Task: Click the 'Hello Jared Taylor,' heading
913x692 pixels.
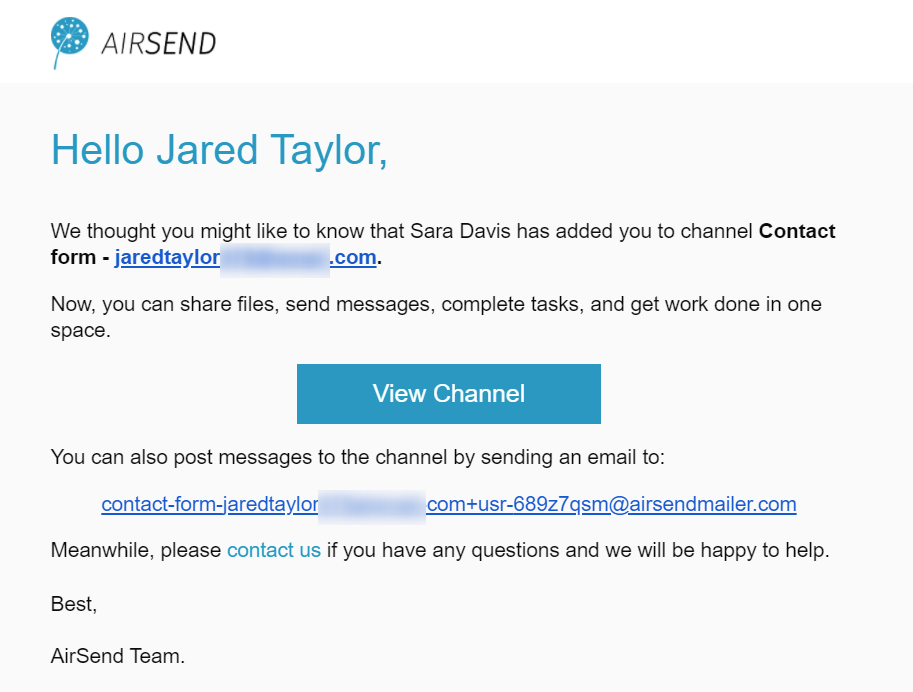Action: point(219,150)
